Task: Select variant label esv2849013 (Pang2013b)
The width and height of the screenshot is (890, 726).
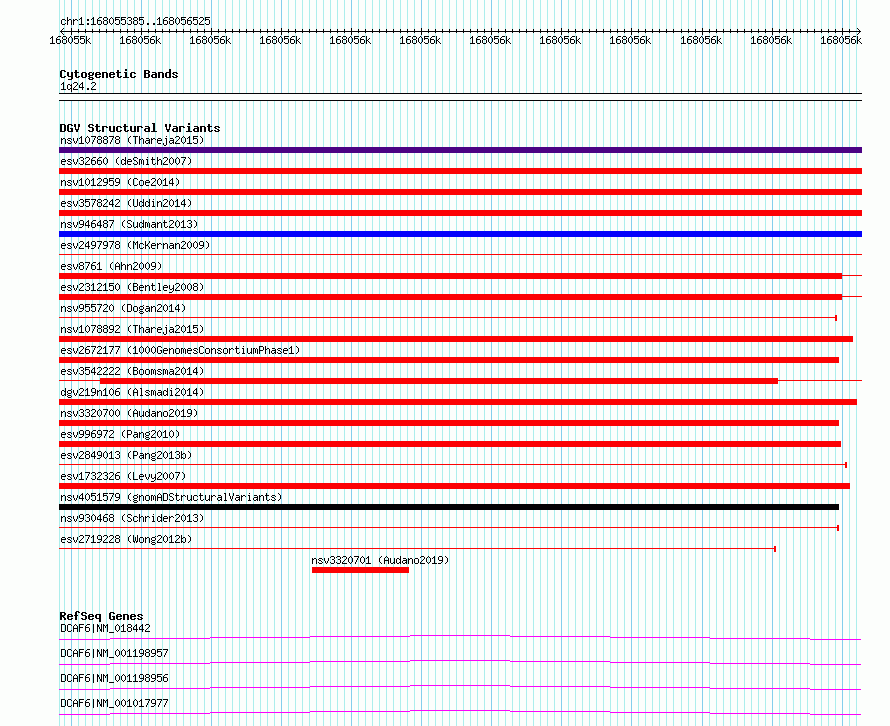Action: (126, 455)
